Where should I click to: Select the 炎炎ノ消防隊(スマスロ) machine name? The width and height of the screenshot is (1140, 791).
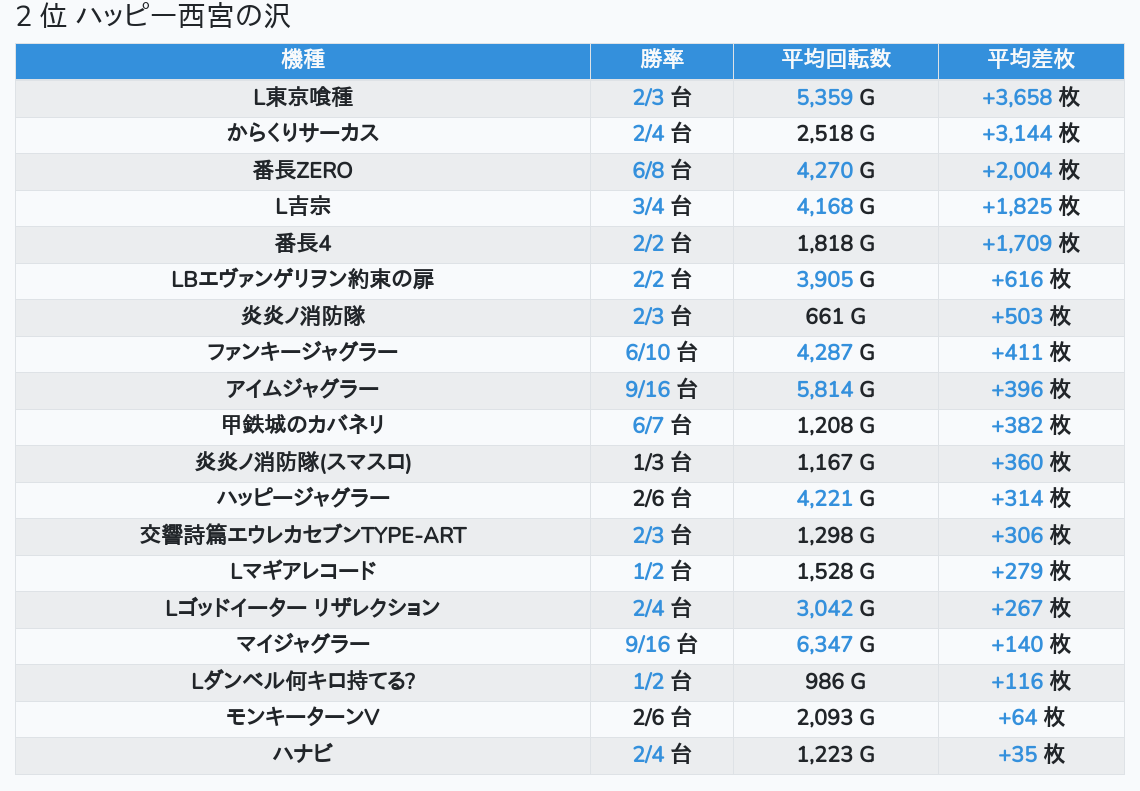pyautogui.click(x=302, y=462)
